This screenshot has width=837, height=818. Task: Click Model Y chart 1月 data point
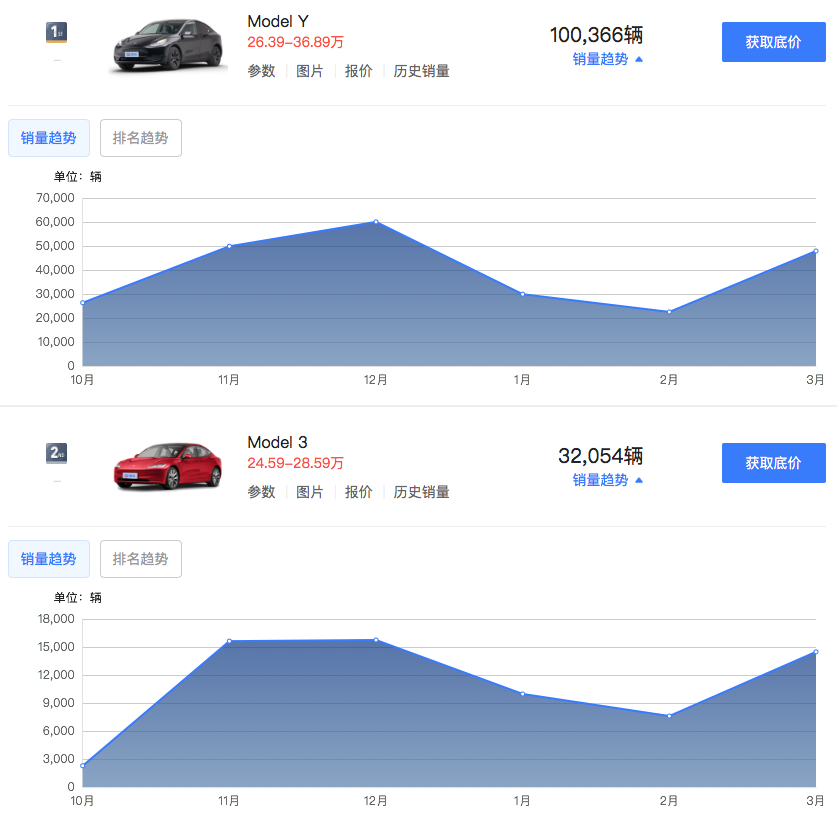point(523,294)
